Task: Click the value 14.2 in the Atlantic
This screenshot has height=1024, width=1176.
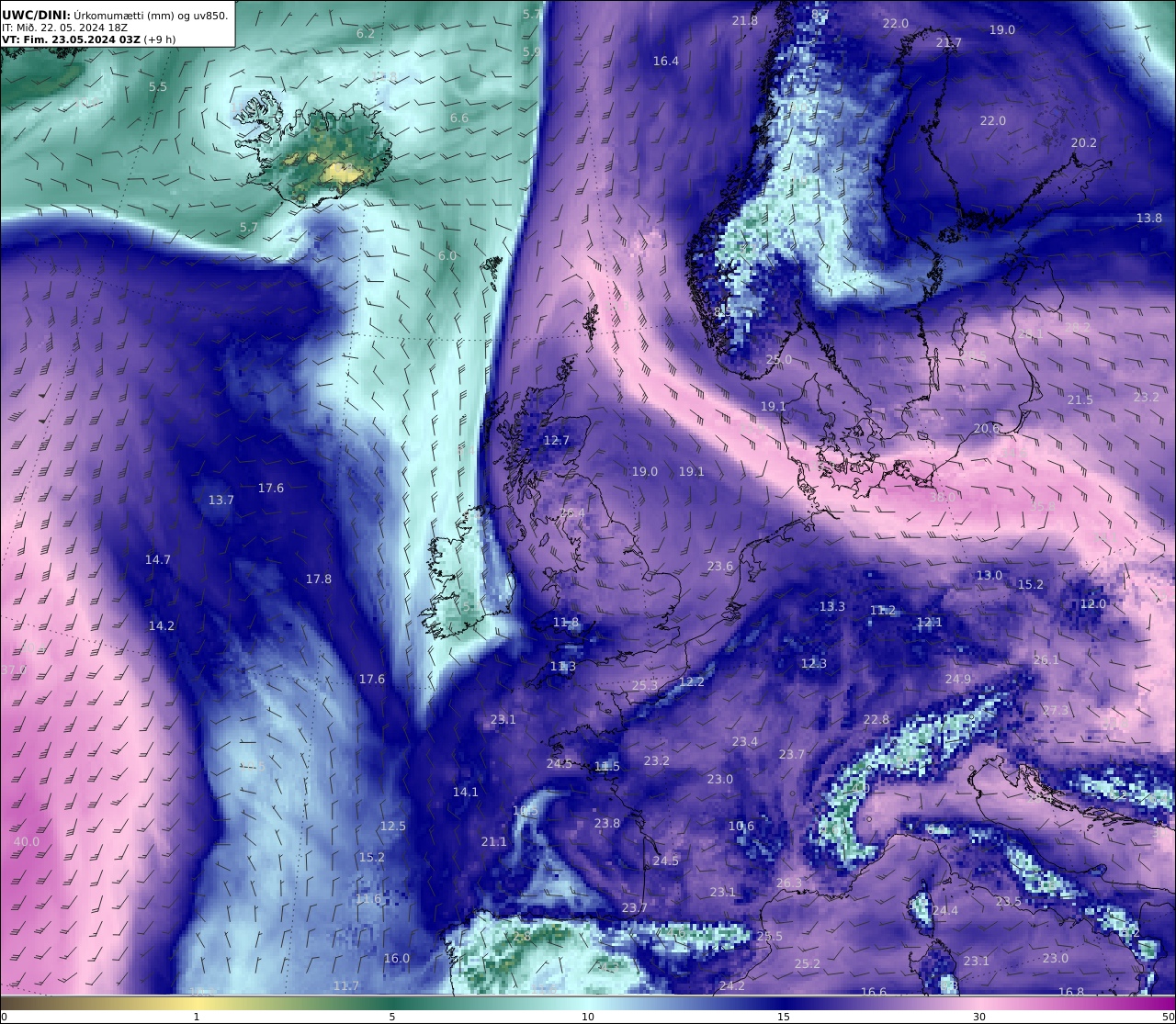Action: 162,625
